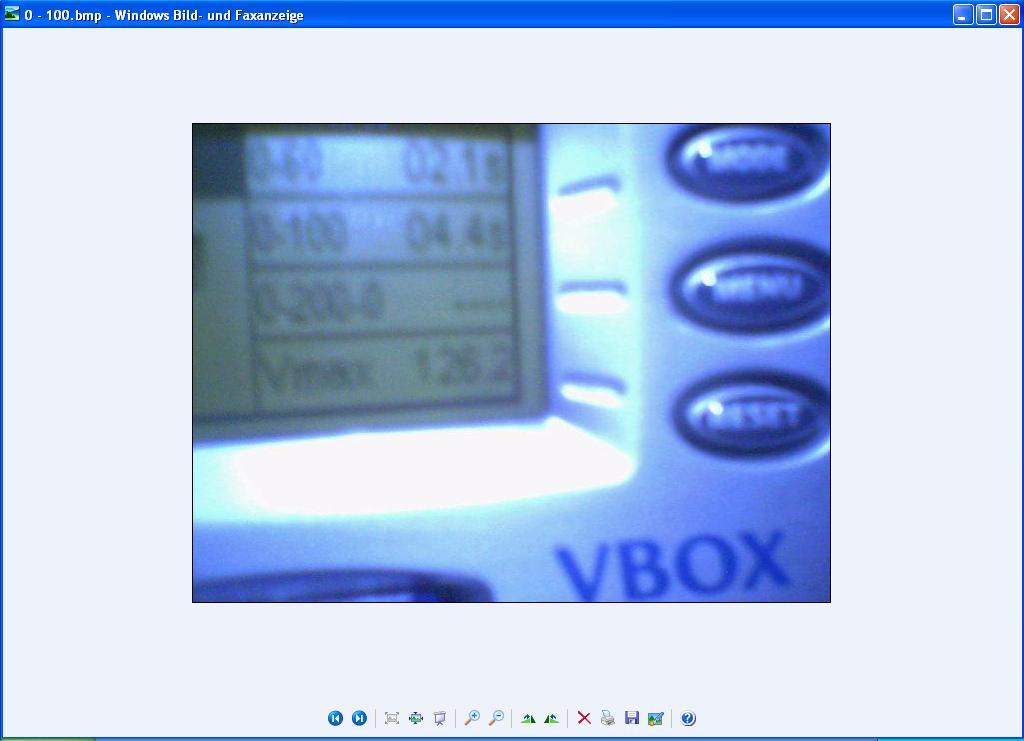Go to the previous image

[x=335, y=718]
